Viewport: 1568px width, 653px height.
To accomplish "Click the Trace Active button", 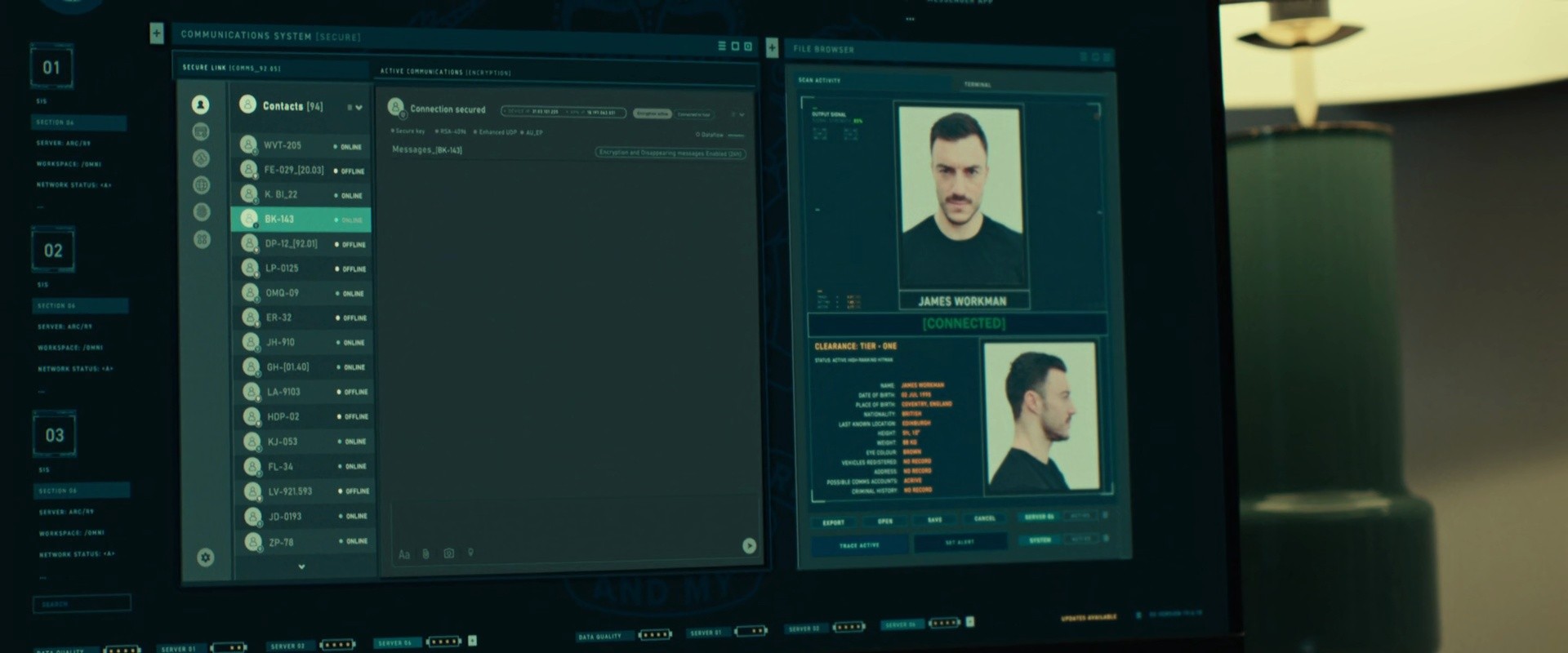I will [859, 545].
